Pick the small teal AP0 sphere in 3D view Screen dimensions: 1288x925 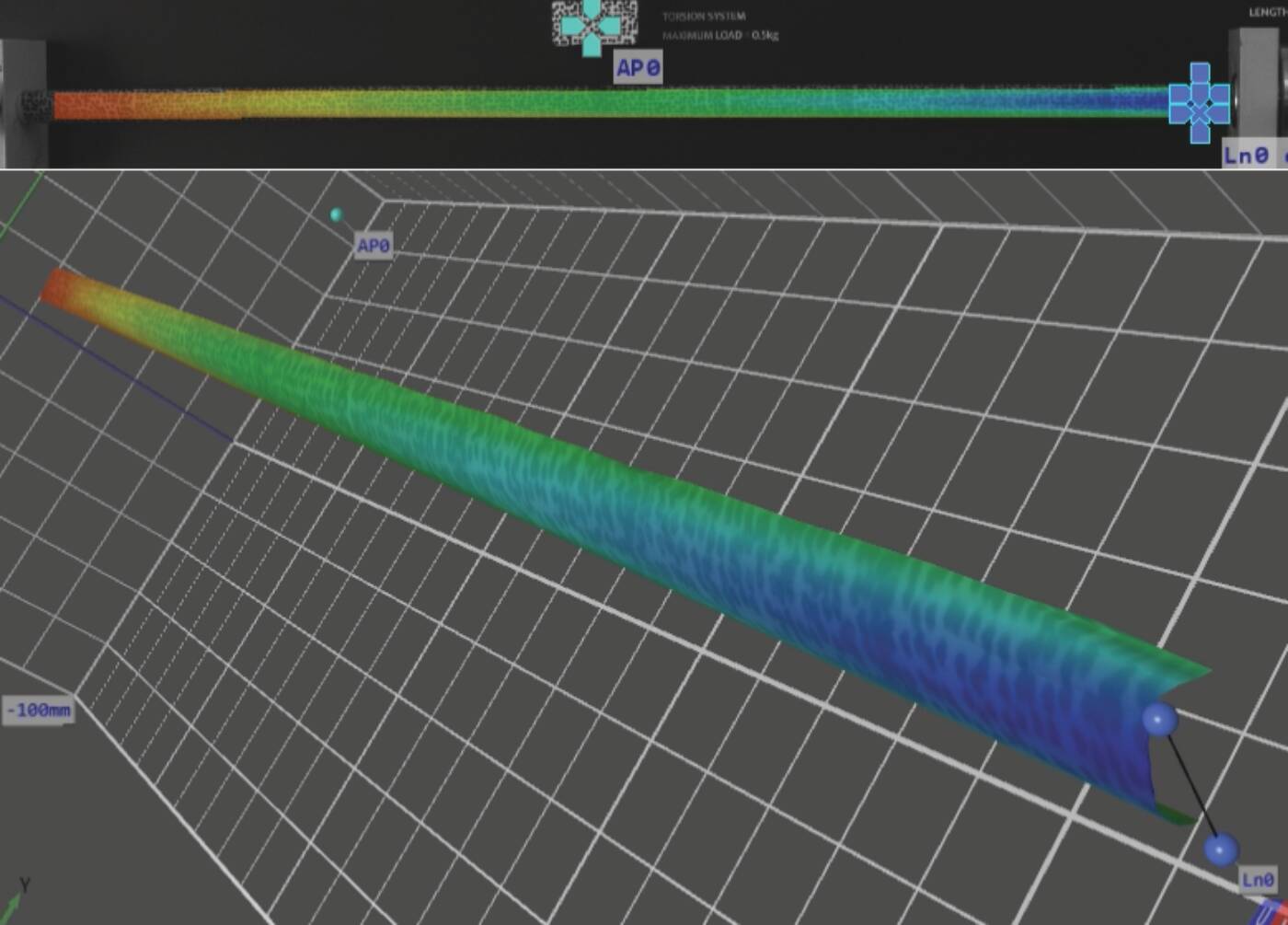[x=337, y=214]
